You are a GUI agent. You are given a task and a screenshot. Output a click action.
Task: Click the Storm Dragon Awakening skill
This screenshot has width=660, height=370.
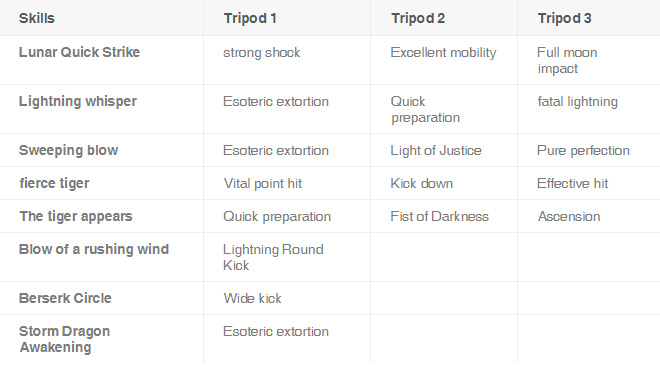point(64,339)
